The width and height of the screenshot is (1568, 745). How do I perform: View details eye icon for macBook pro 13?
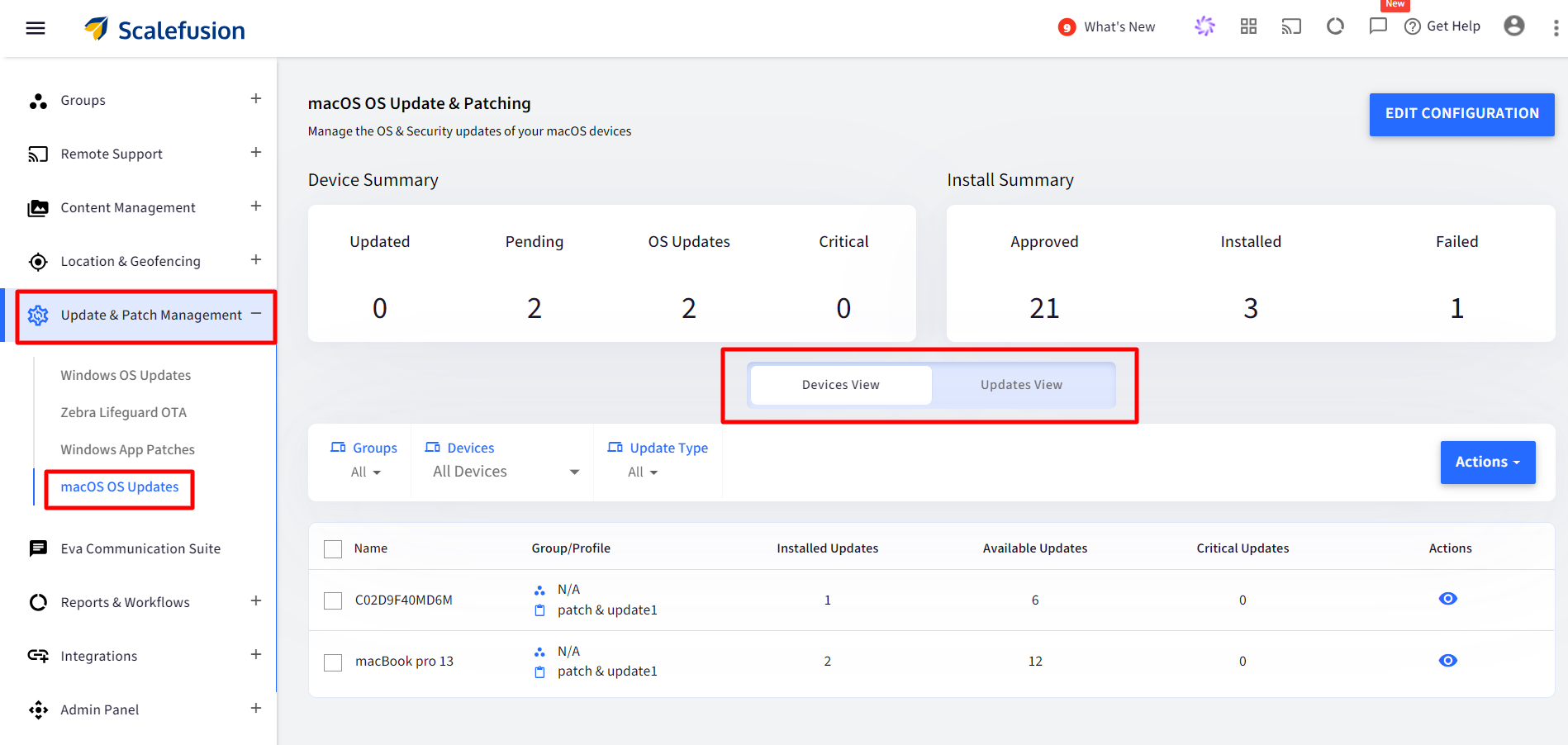(x=1448, y=661)
